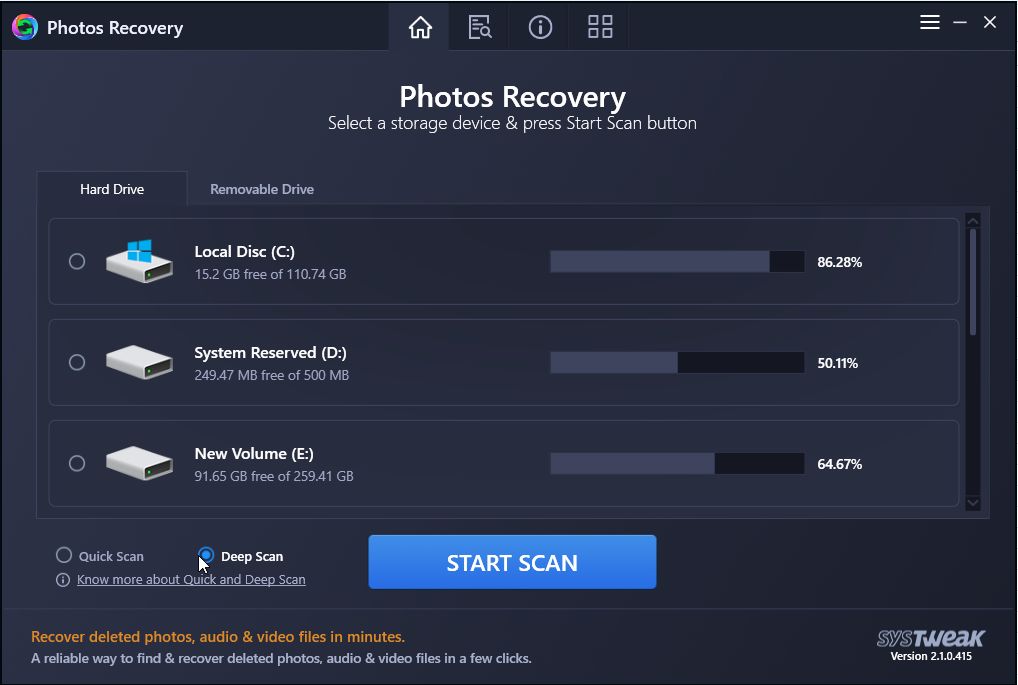Image resolution: width=1018 pixels, height=685 pixels.
Task: Click the text '249.47 MB free of 500 MB'
Action: click(272, 375)
